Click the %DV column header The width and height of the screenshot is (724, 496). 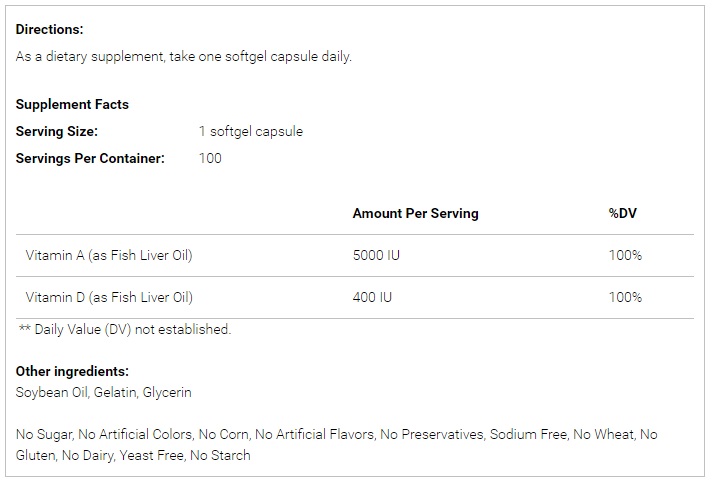pyautogui.click(x=624, y=213)
